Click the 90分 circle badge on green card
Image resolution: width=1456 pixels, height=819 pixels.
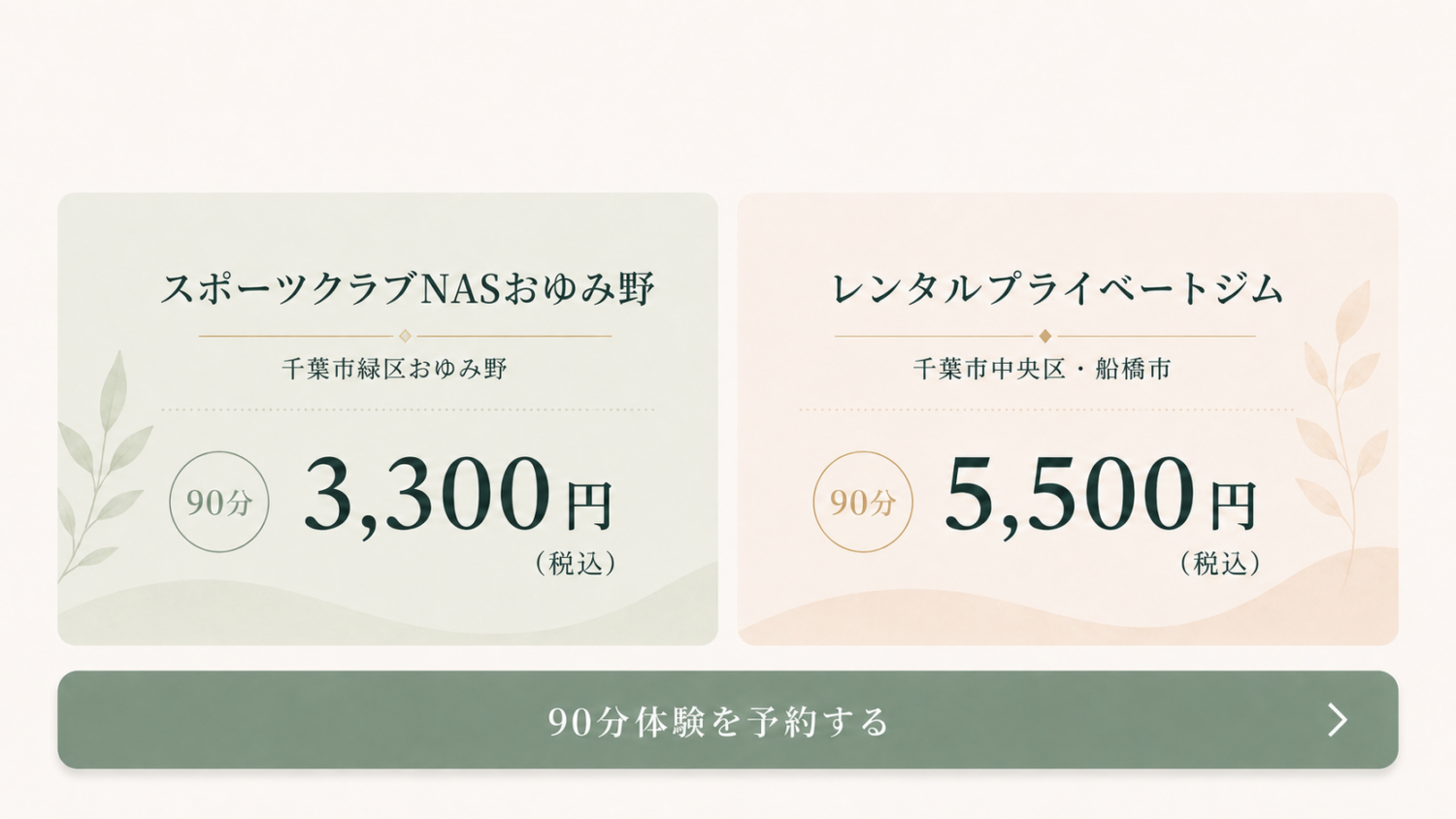[x=219, y=502]
